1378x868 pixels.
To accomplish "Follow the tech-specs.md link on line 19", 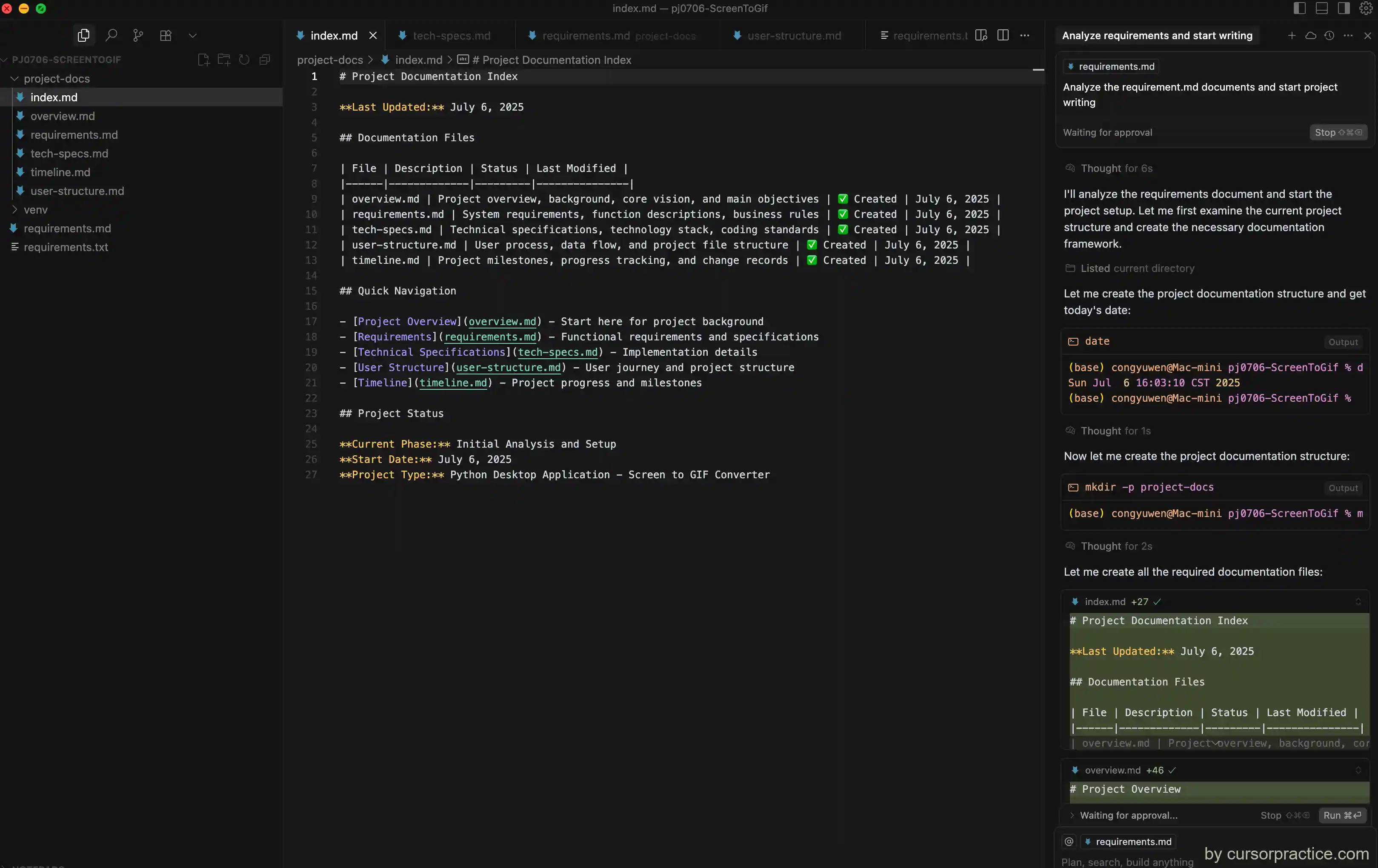I will (557, 352).
